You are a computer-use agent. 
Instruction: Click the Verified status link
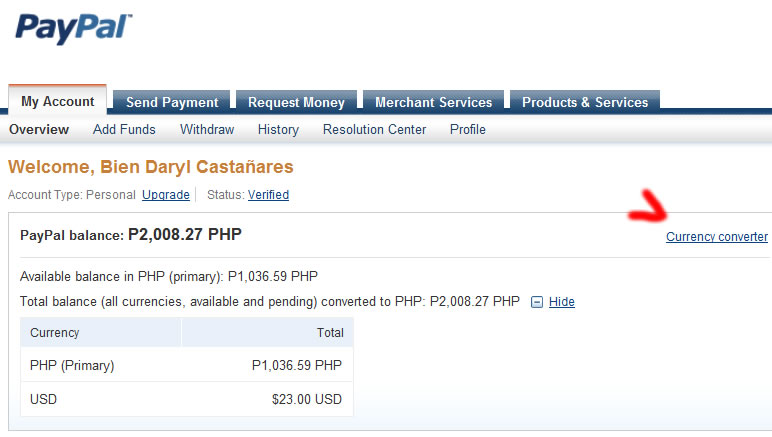(268, 195)
